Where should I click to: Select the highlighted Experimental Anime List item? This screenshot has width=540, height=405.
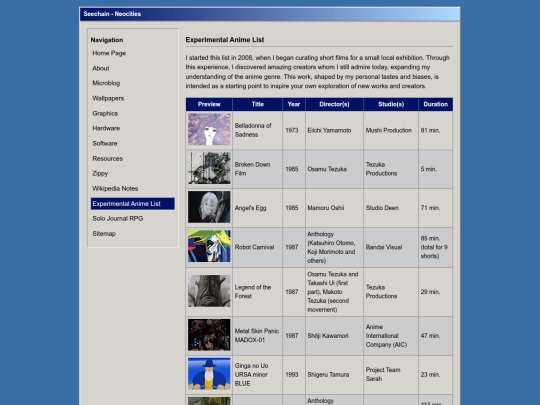(133, 204)
